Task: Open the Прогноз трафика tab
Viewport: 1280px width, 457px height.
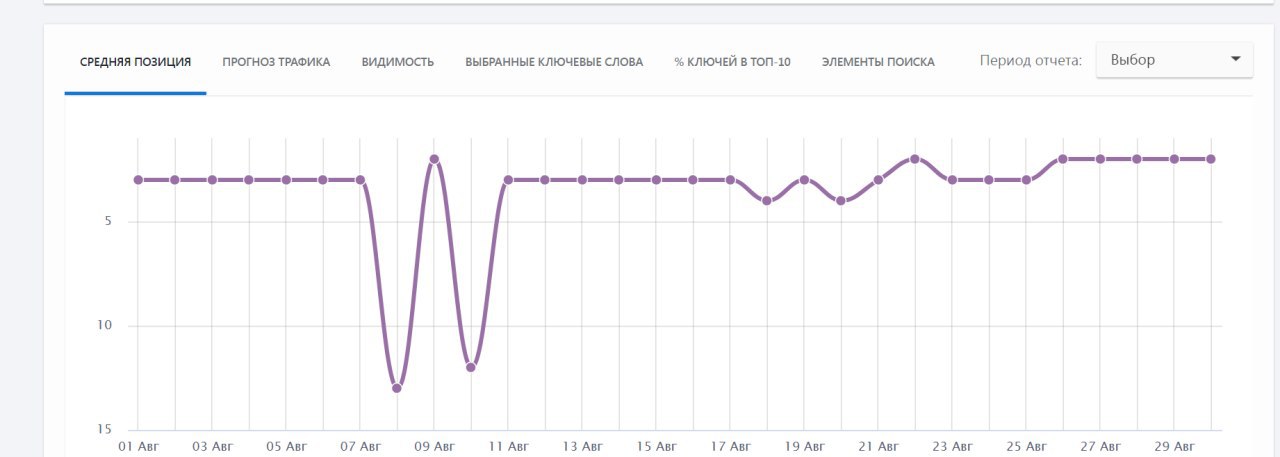Action: 276,62
